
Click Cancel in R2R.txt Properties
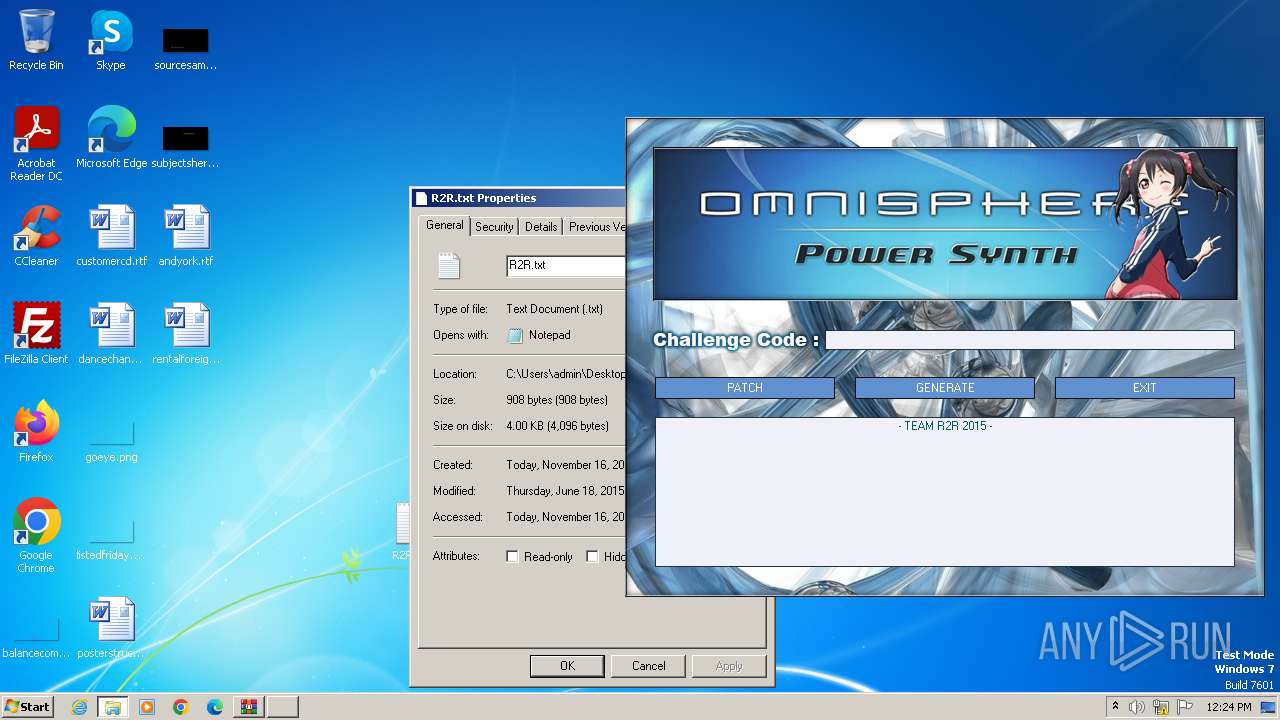coord(648,666)
